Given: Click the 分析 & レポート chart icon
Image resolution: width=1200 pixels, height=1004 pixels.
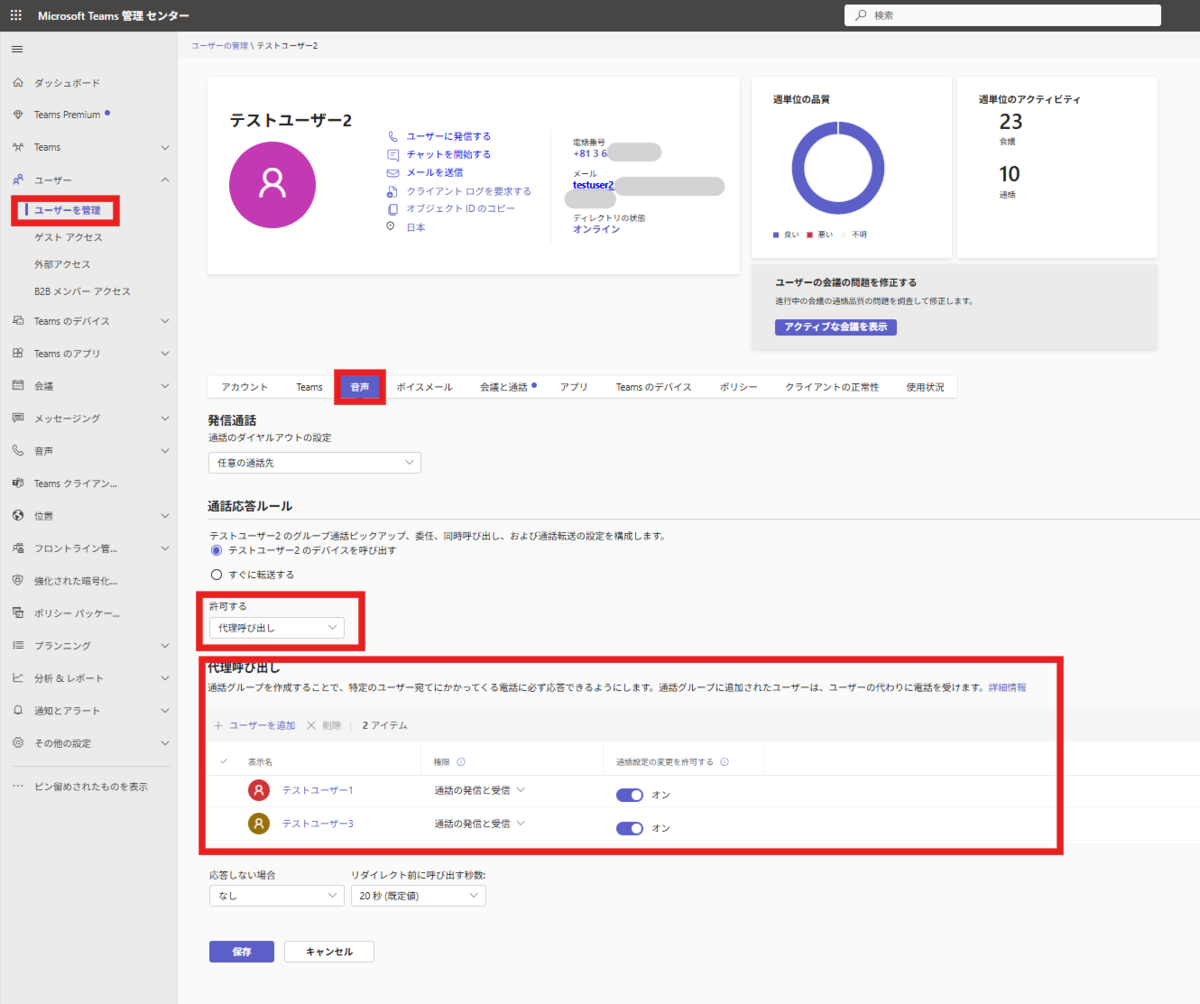Looking at the screenshot, I should [x=17, y=678].
